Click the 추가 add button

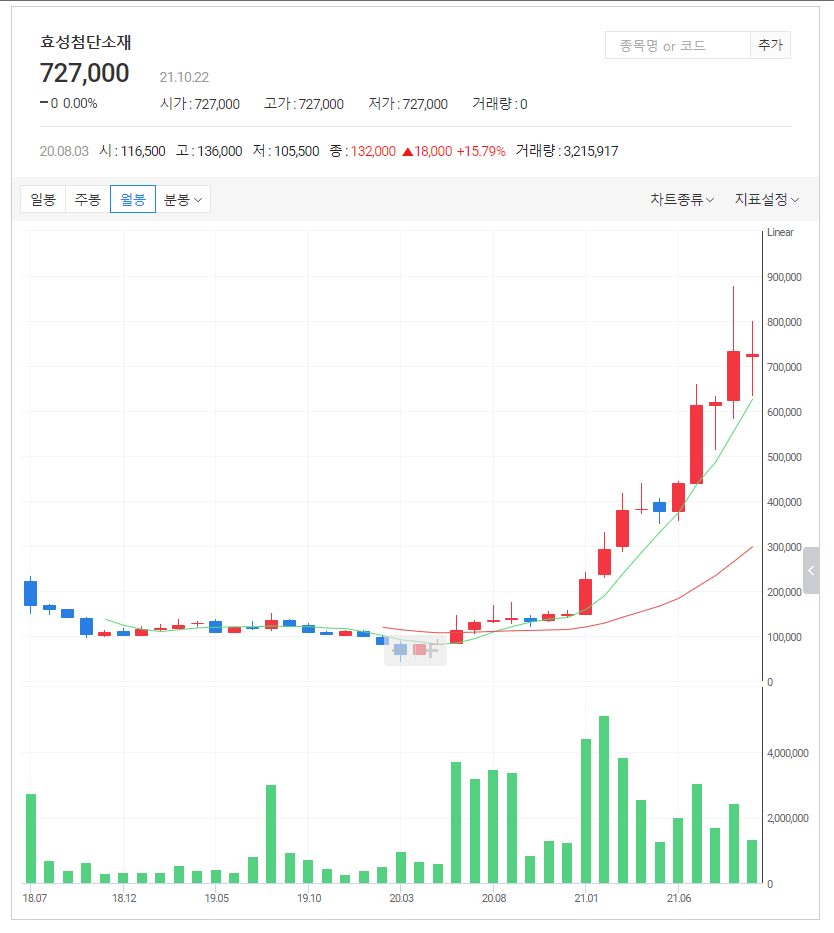[770, 45]
